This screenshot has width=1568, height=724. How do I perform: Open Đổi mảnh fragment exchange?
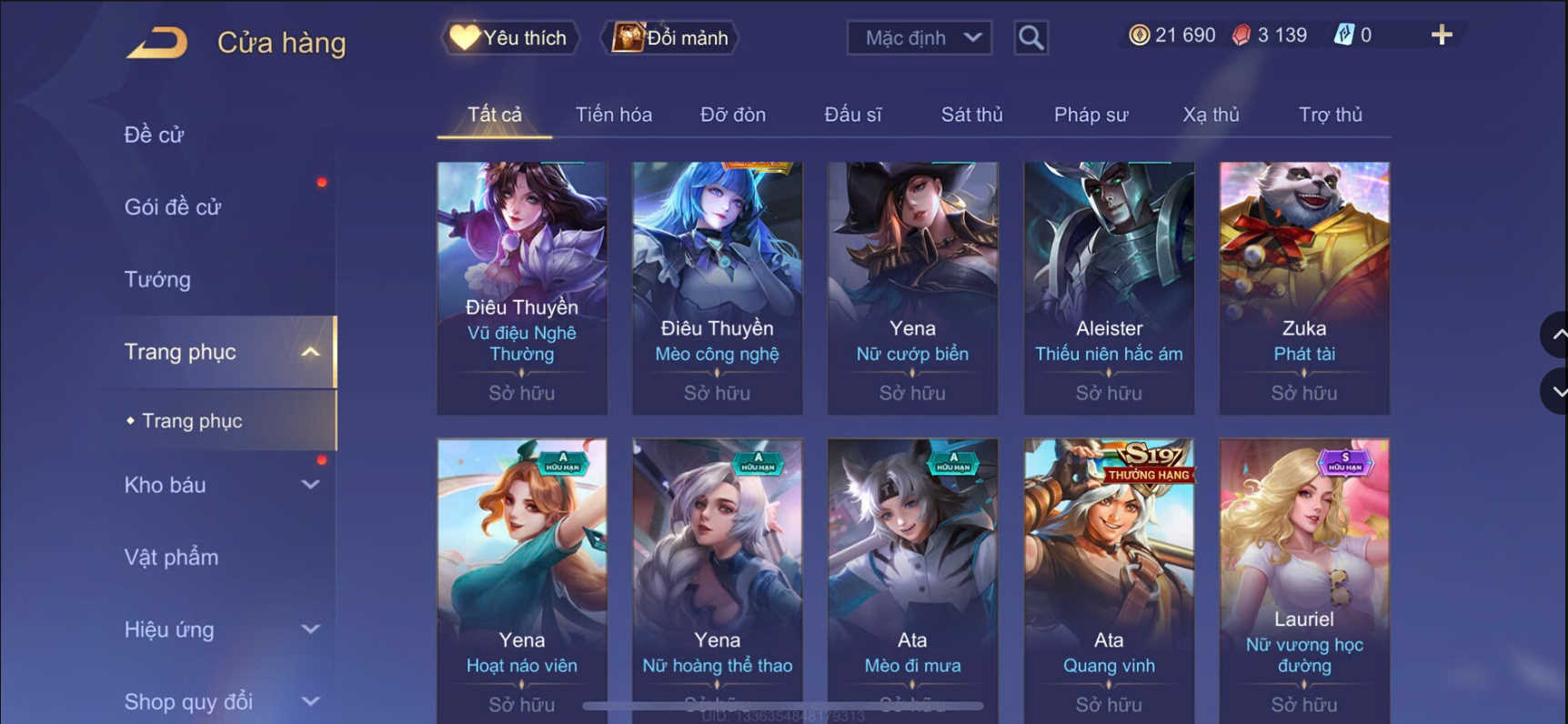click(670, 38)
